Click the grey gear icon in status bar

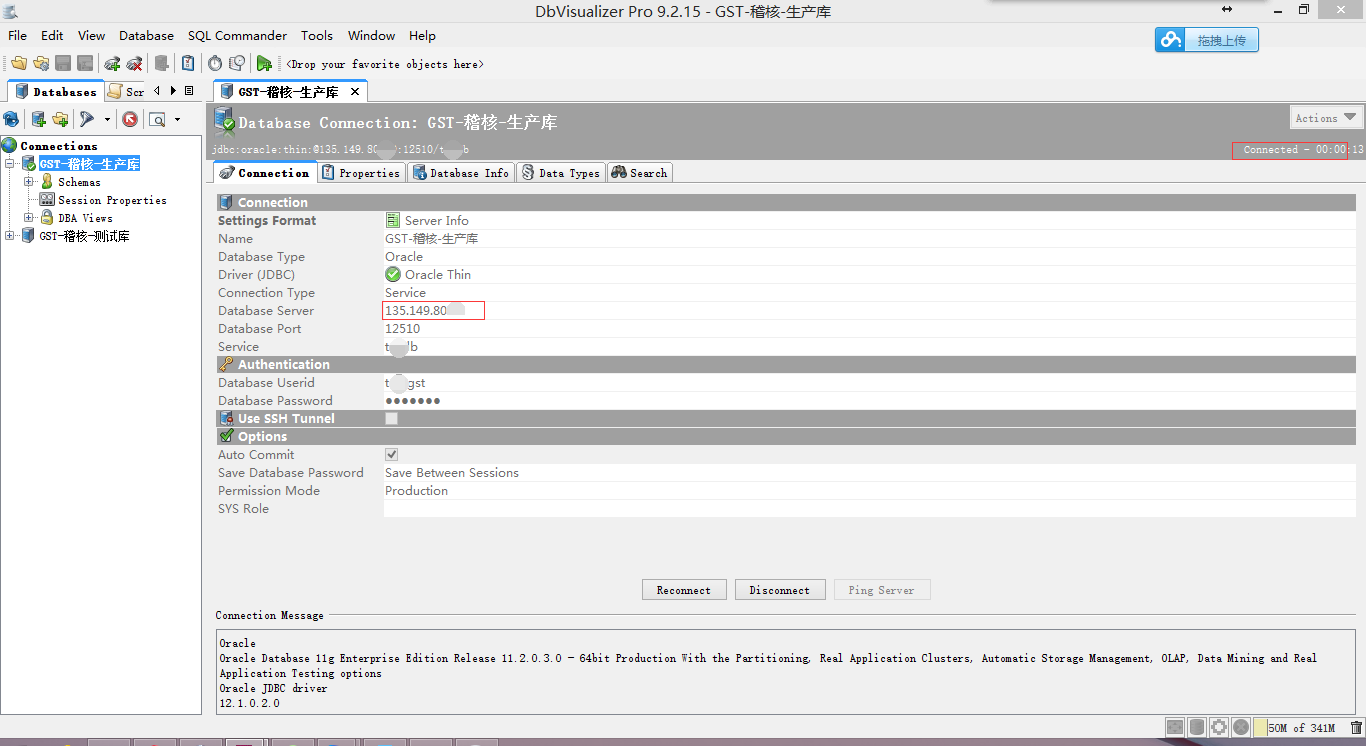(1219, 728)
